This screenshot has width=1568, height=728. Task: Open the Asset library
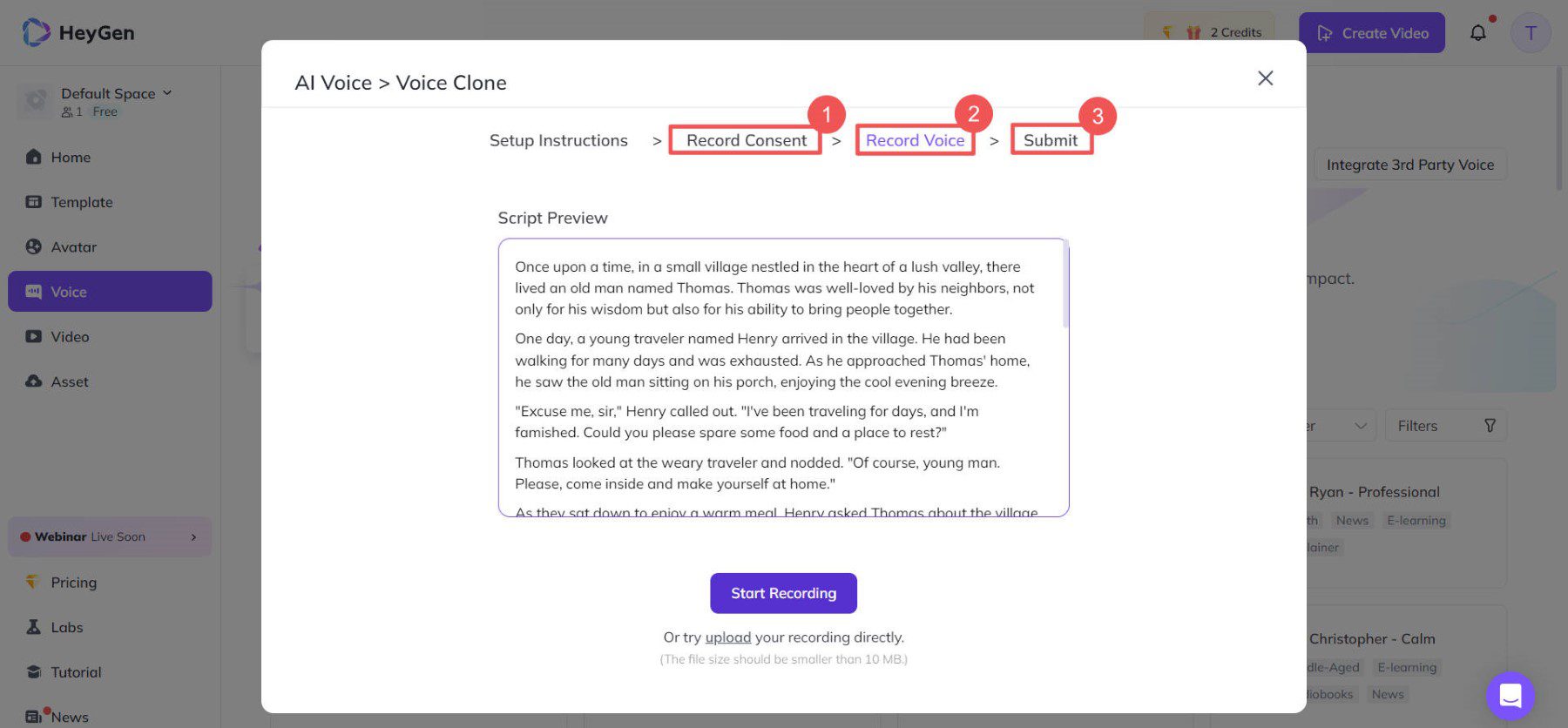(x=68, y=381)
